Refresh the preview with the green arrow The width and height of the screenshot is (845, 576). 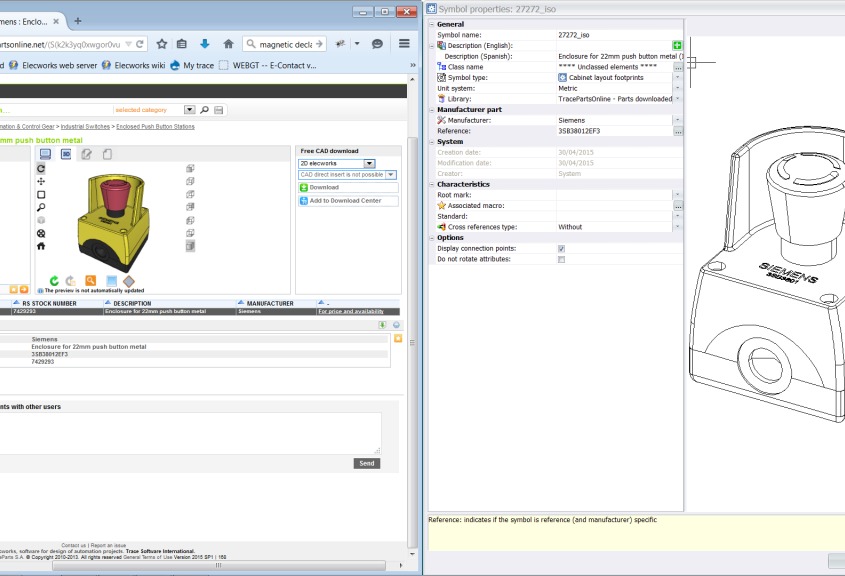pos(54,281)
